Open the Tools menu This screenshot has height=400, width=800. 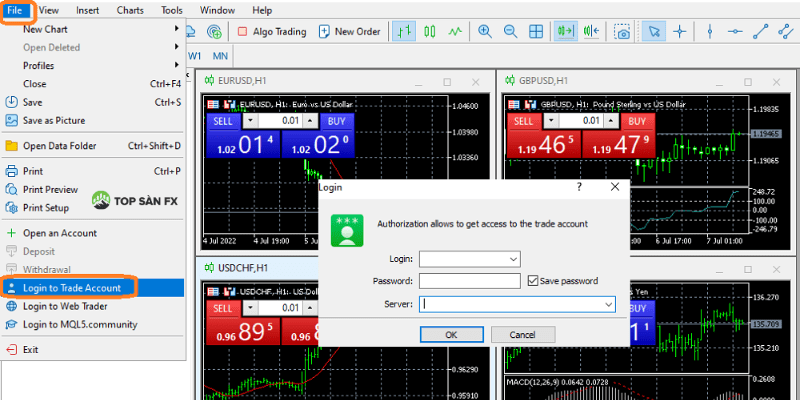pos(172,10)
